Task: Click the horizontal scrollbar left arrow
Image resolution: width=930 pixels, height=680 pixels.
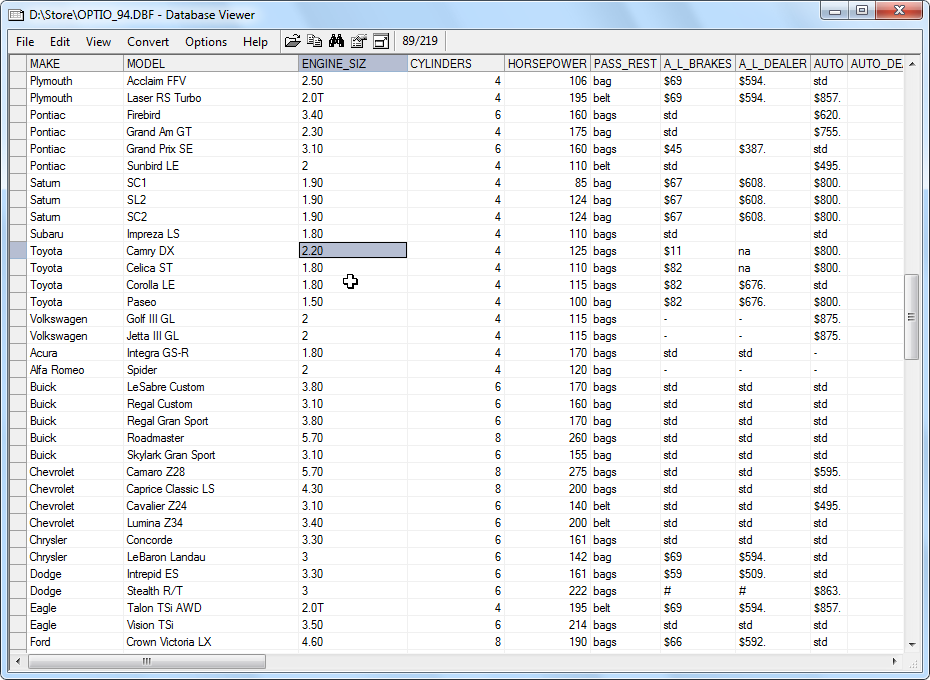Action: (x=18, y=661)
